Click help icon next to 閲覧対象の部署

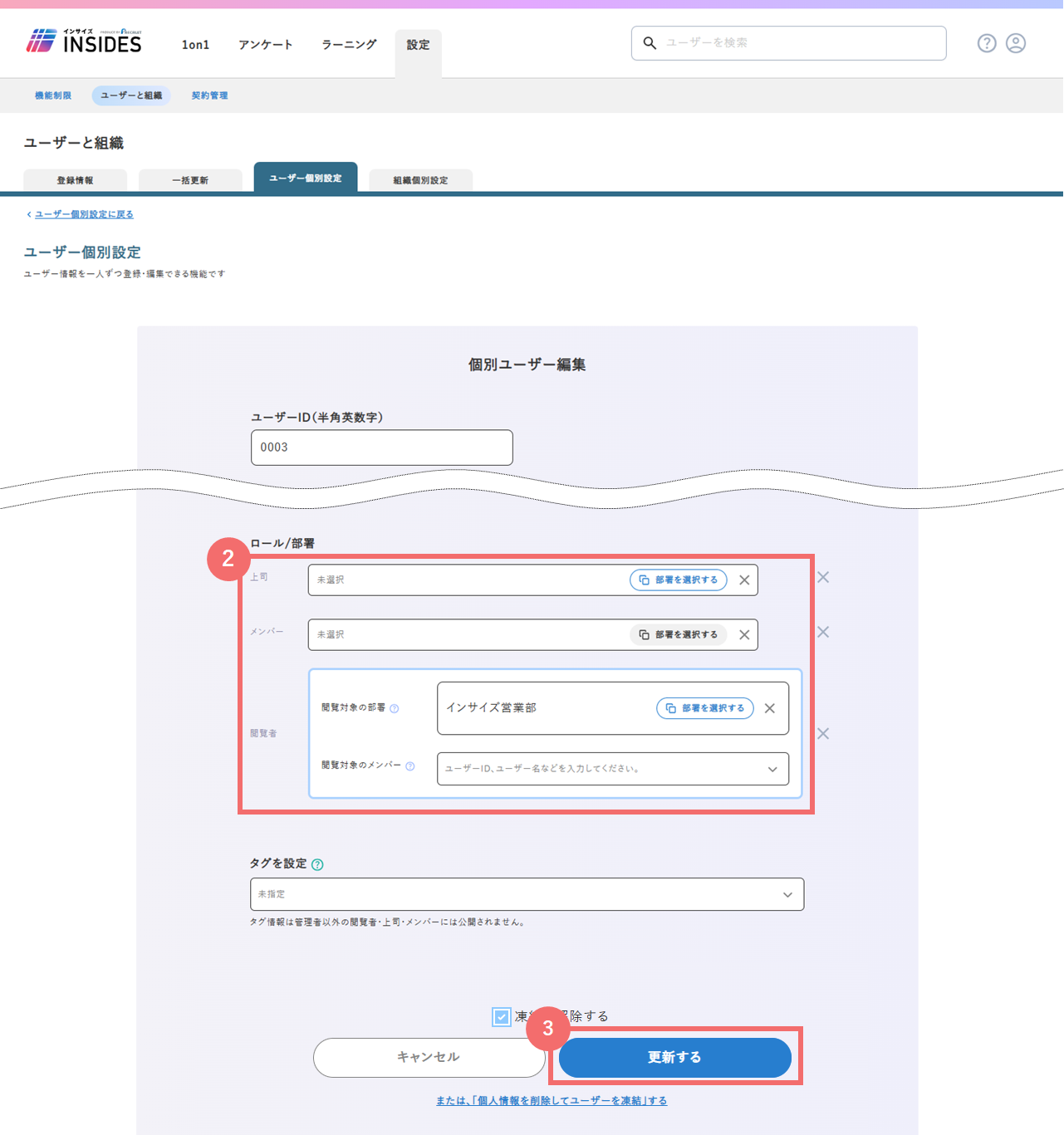coord(395,708)
